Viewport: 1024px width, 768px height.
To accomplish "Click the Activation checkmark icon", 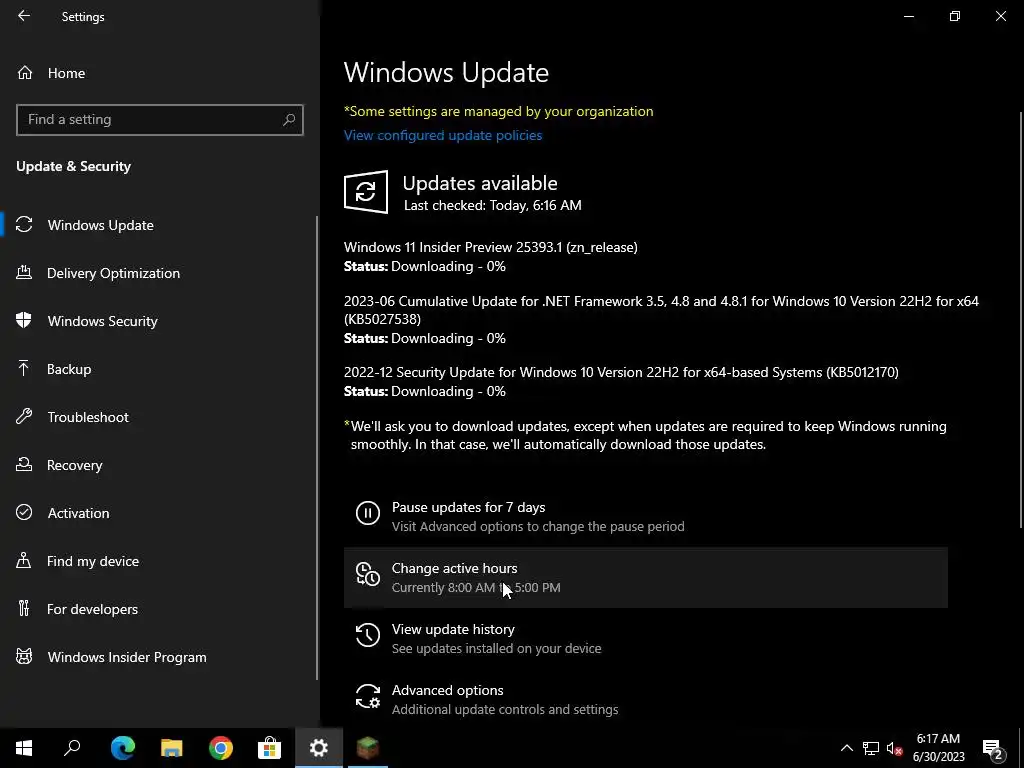I will [24, 513].
